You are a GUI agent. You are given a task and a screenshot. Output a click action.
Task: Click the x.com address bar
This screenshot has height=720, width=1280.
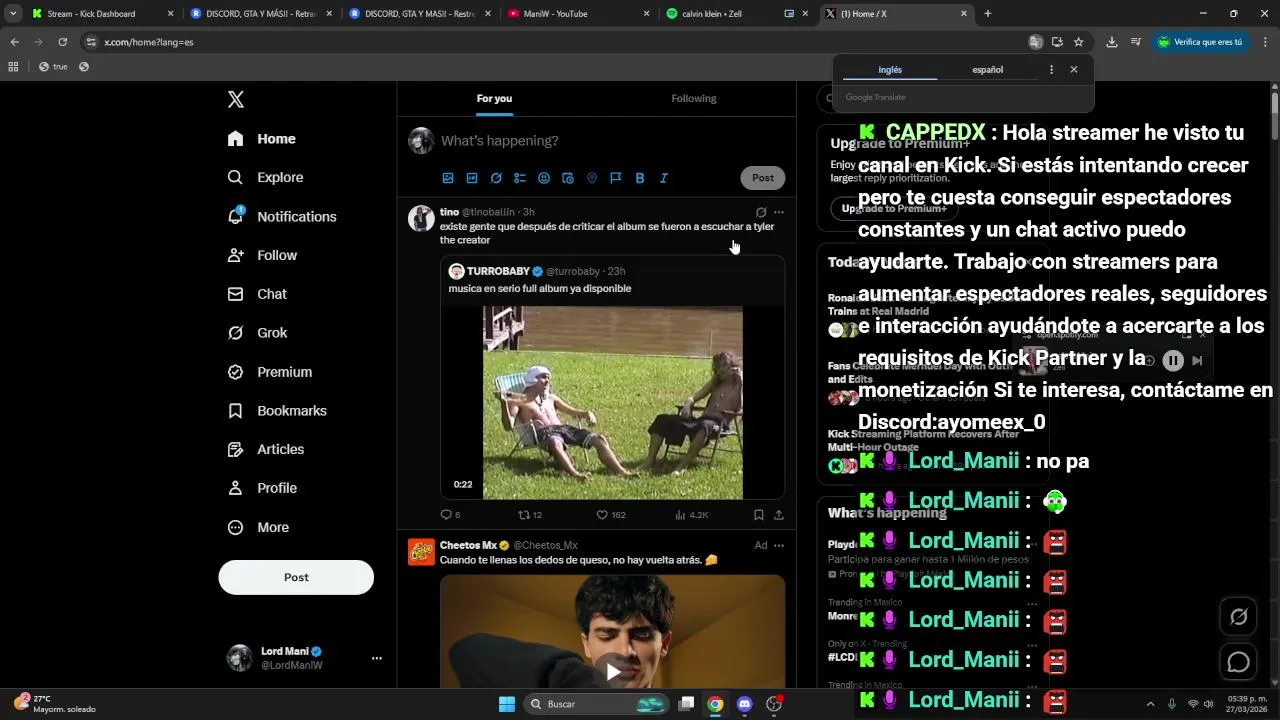[x=560, y=42]
